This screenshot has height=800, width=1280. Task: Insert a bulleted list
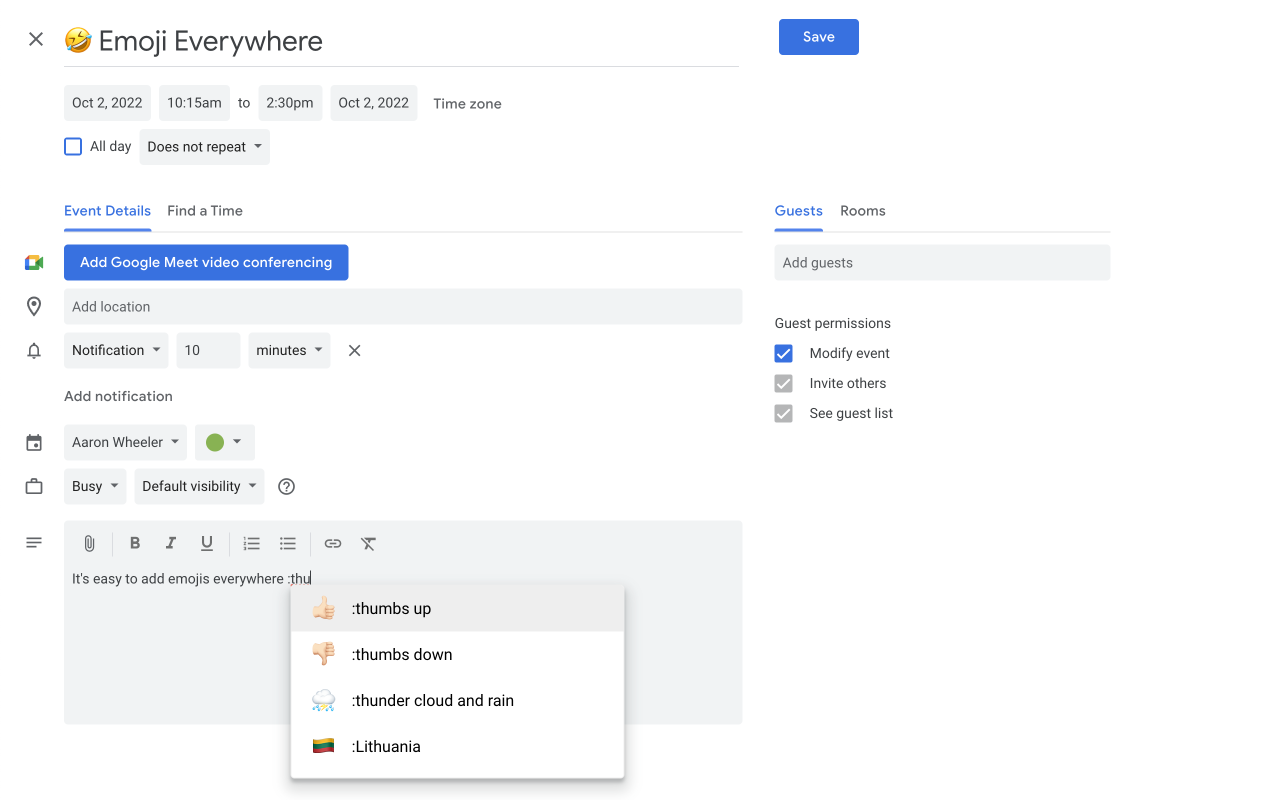click(x=288, y=543)
